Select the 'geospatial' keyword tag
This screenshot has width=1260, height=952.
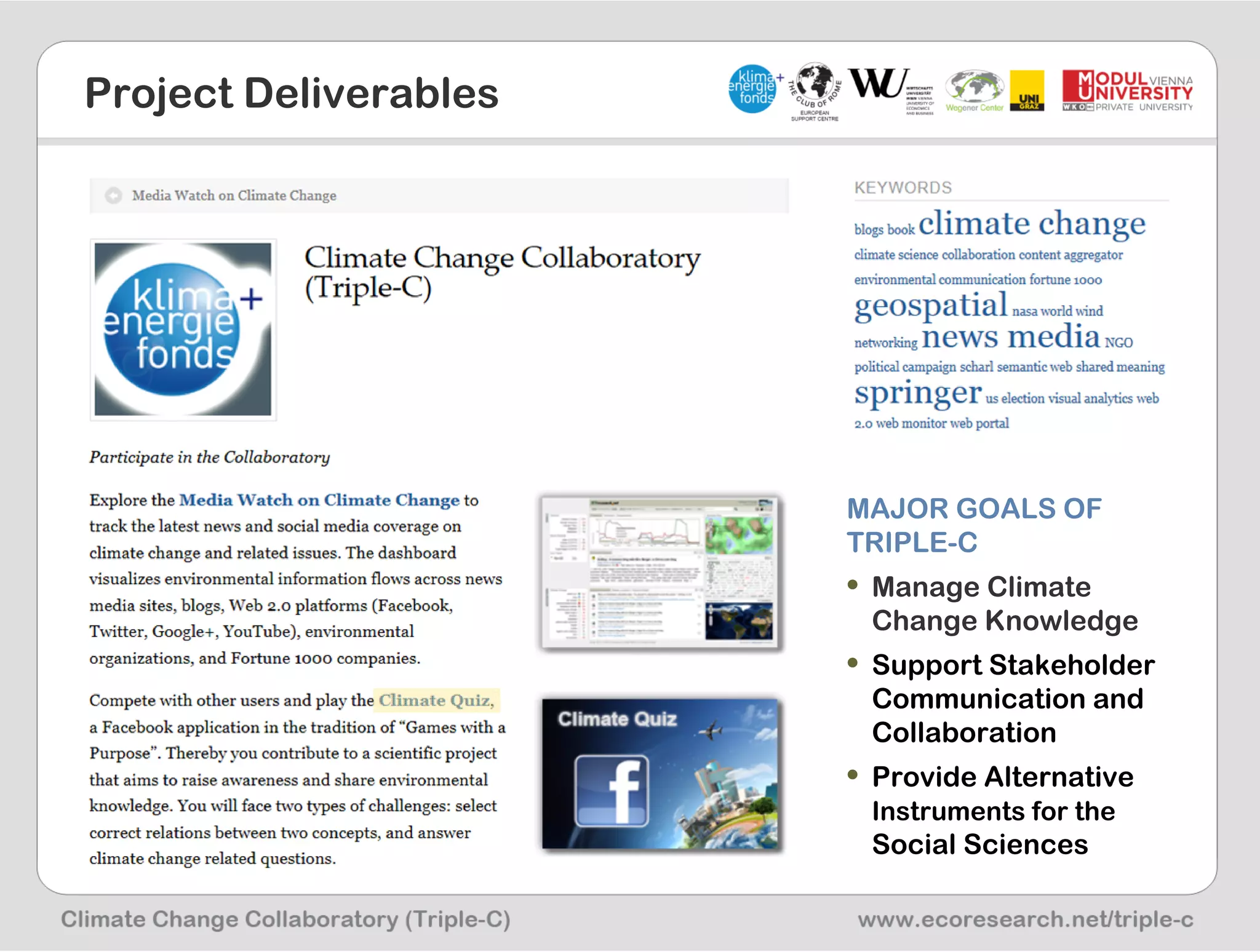(930, 306)
